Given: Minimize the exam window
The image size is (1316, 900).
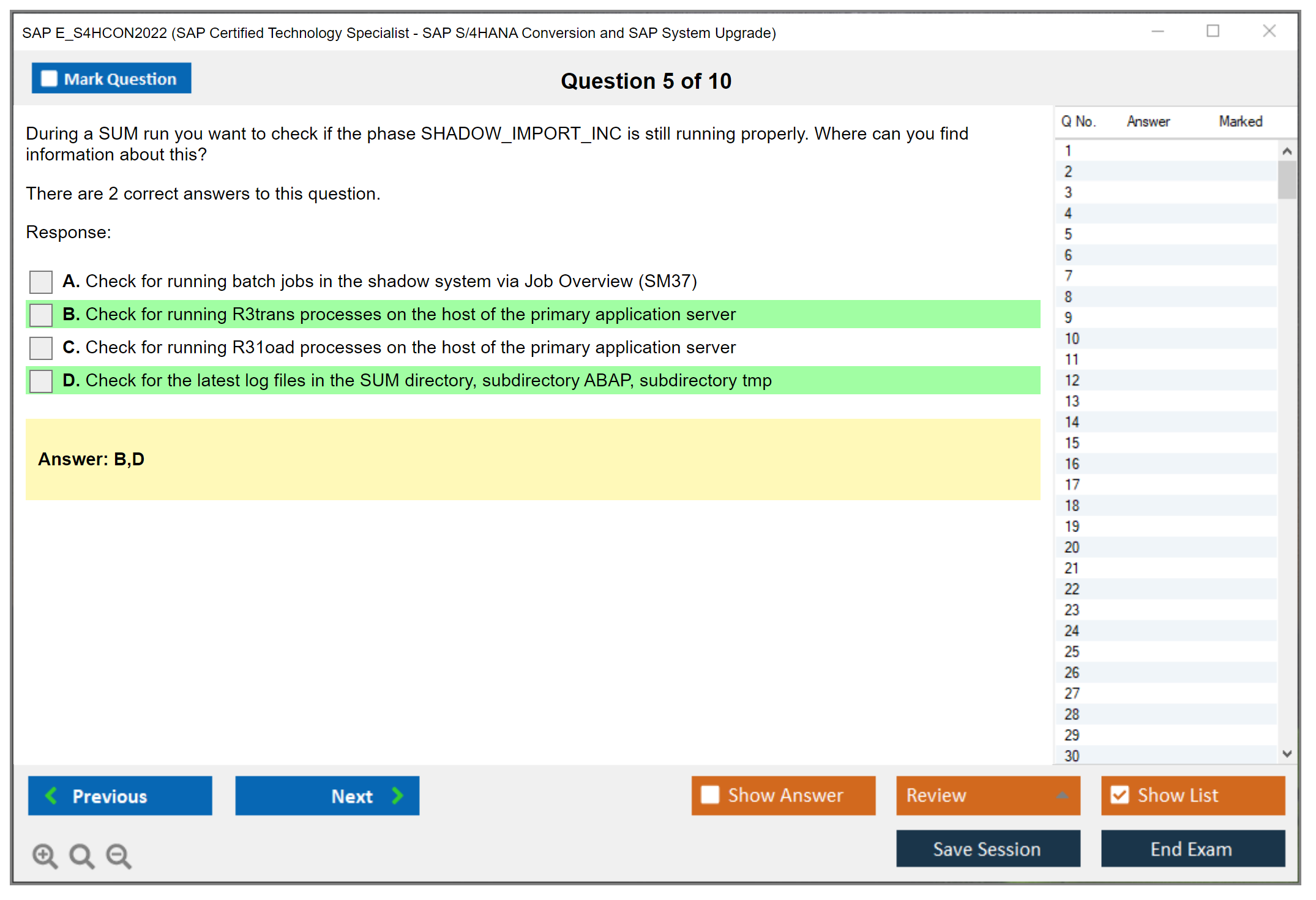Looking at the screenshot, I should [x=1157, y=31].
